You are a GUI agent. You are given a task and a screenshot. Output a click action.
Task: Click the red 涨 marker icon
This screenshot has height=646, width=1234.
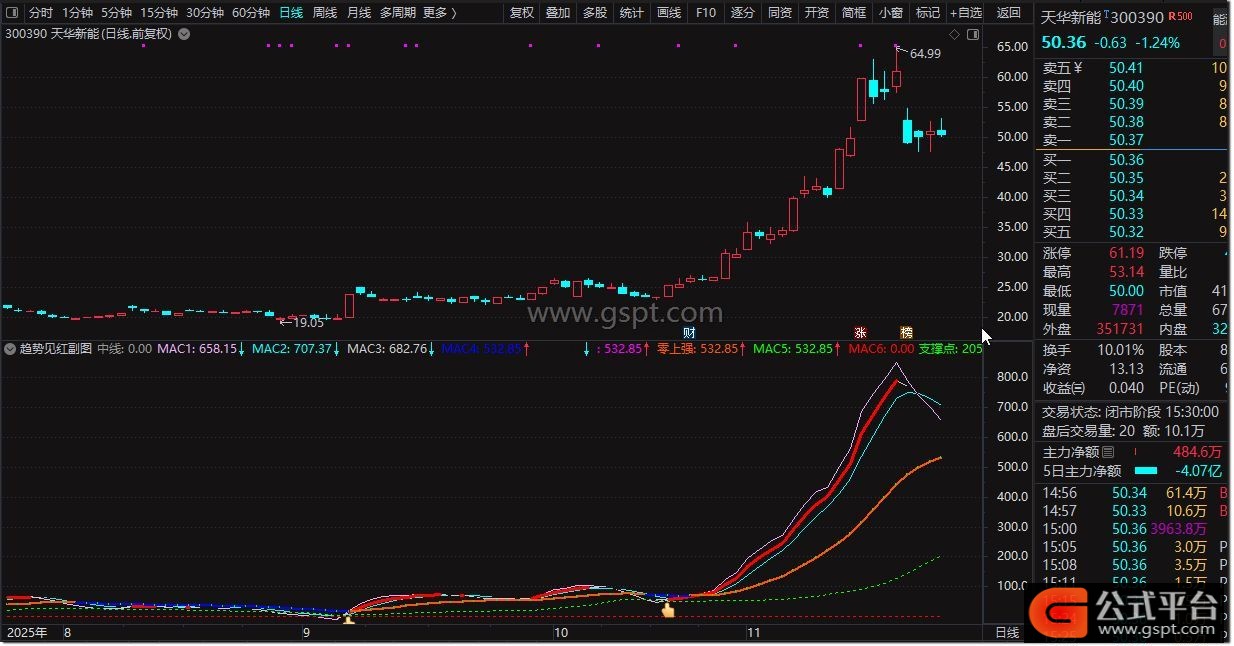click(x=859, y=332)
